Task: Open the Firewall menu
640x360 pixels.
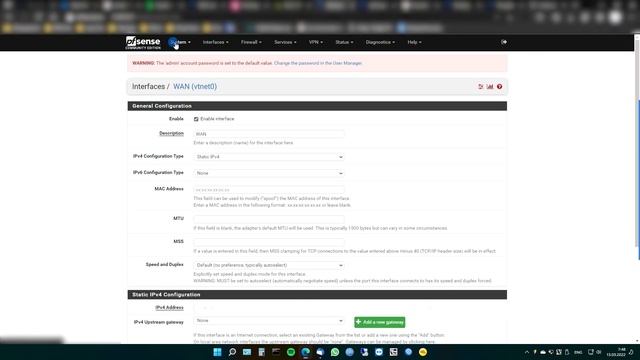Action: [251, 42]
